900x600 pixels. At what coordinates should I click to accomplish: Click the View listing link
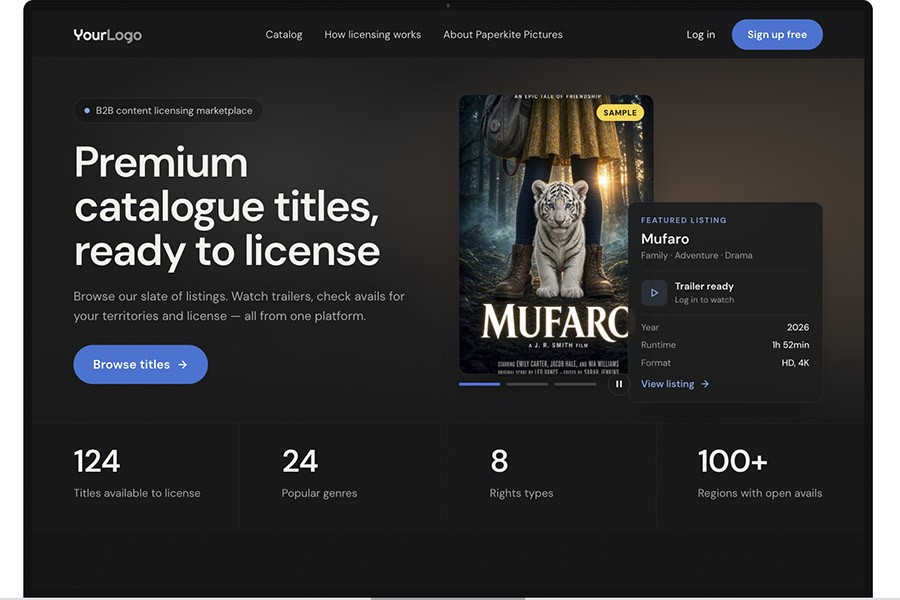(x=675, y=384)
